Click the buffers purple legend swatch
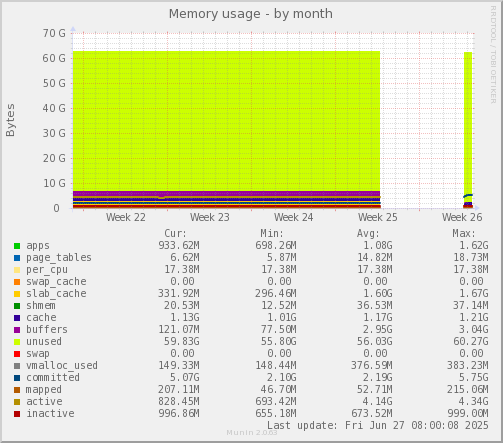503x443 pixels. 17,330
